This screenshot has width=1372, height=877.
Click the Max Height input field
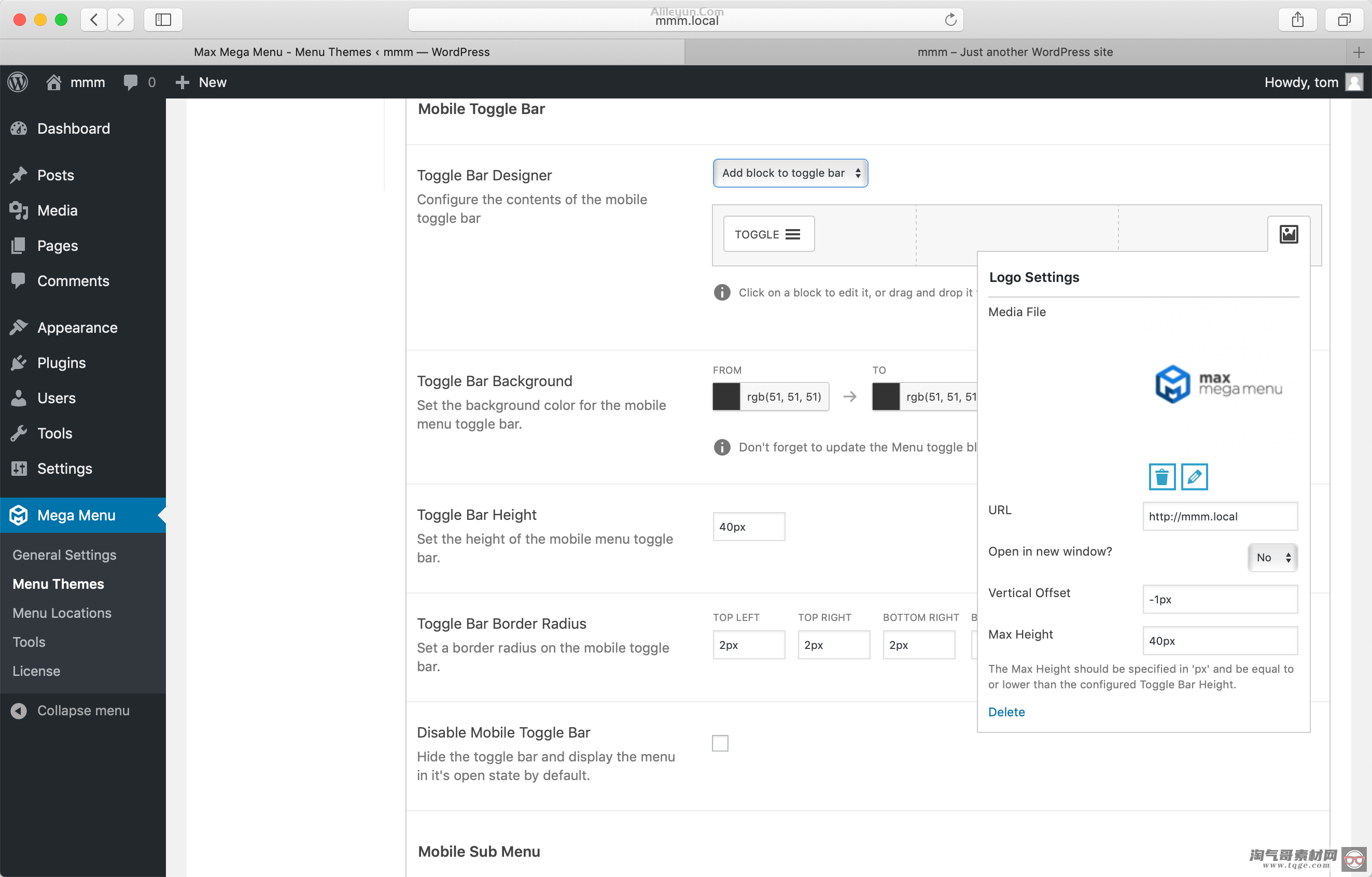click(x=1220, y=641)
